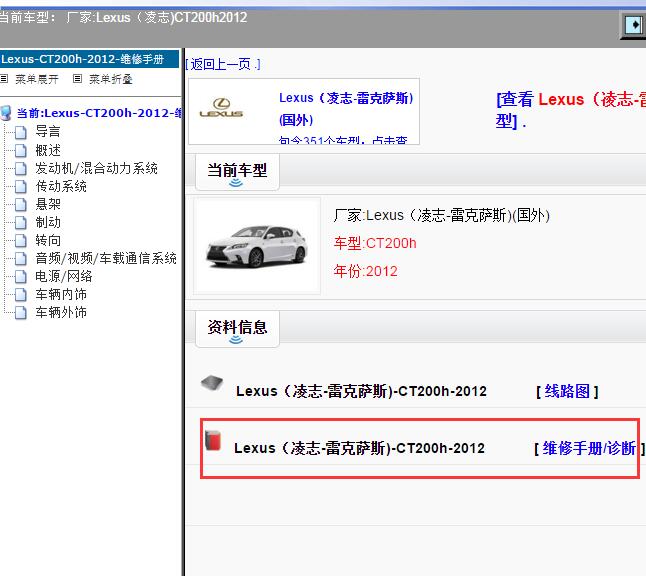Screen dimensions: 646x576
Task: Click the 当前车型 section tab
Action: (x=237, y=172)
